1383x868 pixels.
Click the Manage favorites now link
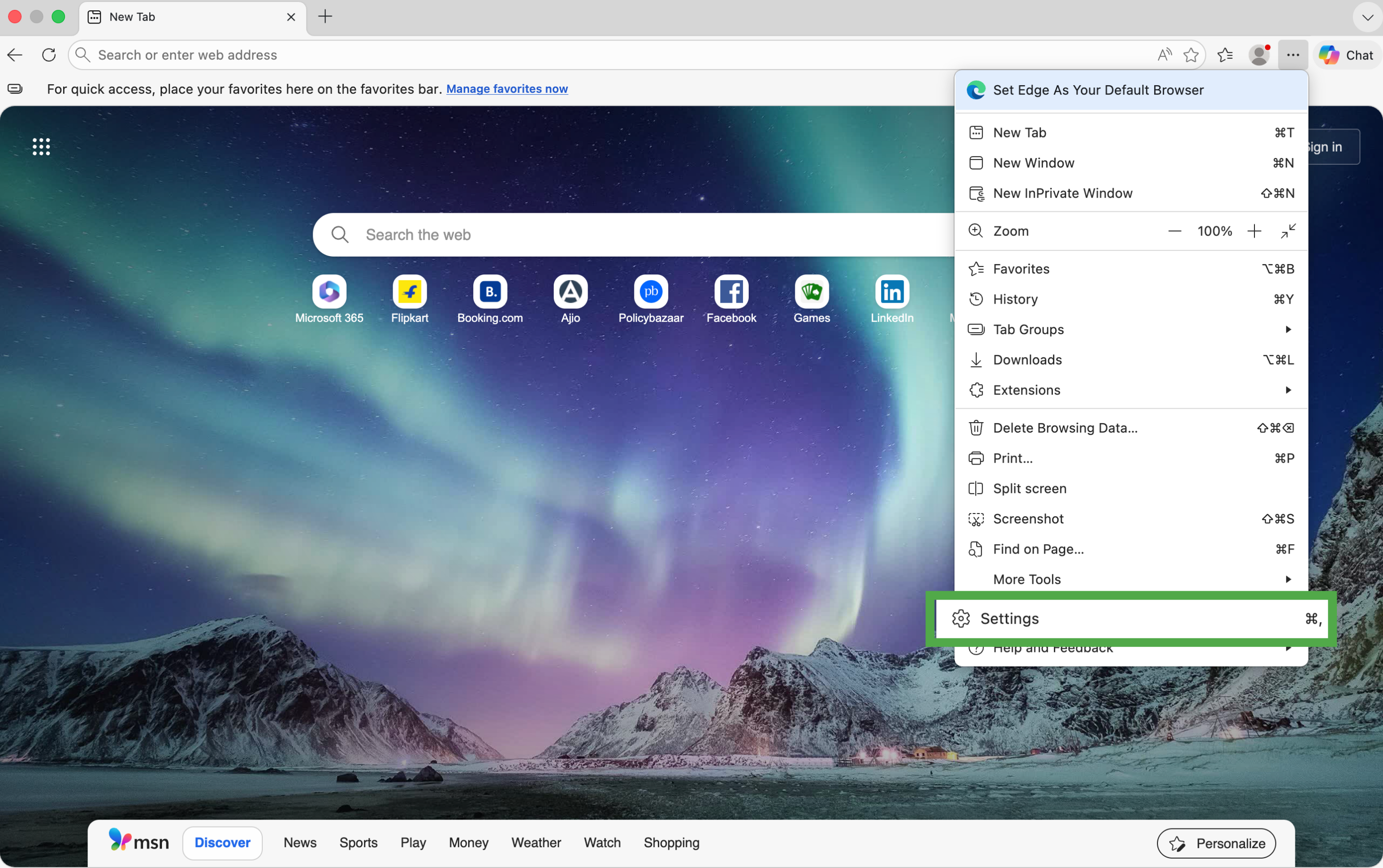507,89
